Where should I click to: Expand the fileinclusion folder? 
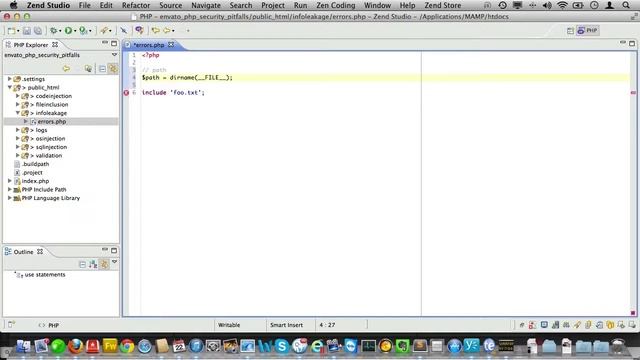(x=18, y=104)
